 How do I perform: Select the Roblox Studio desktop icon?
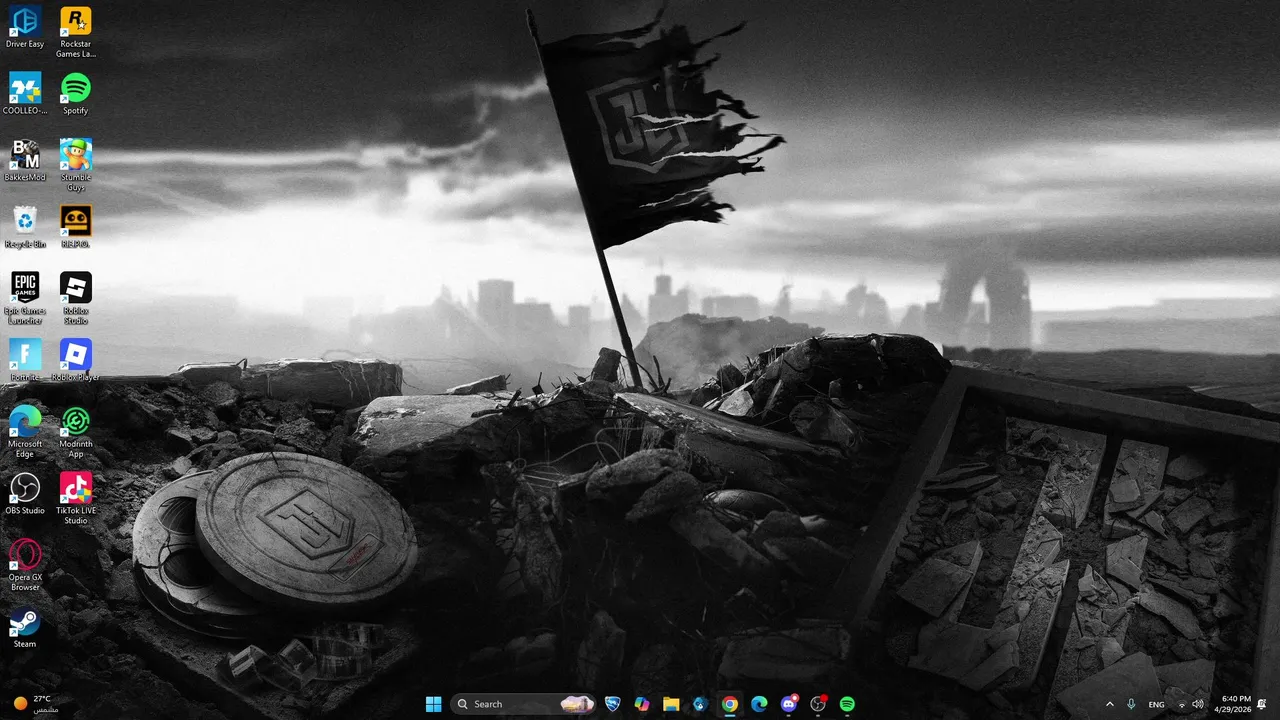(75, 298)
